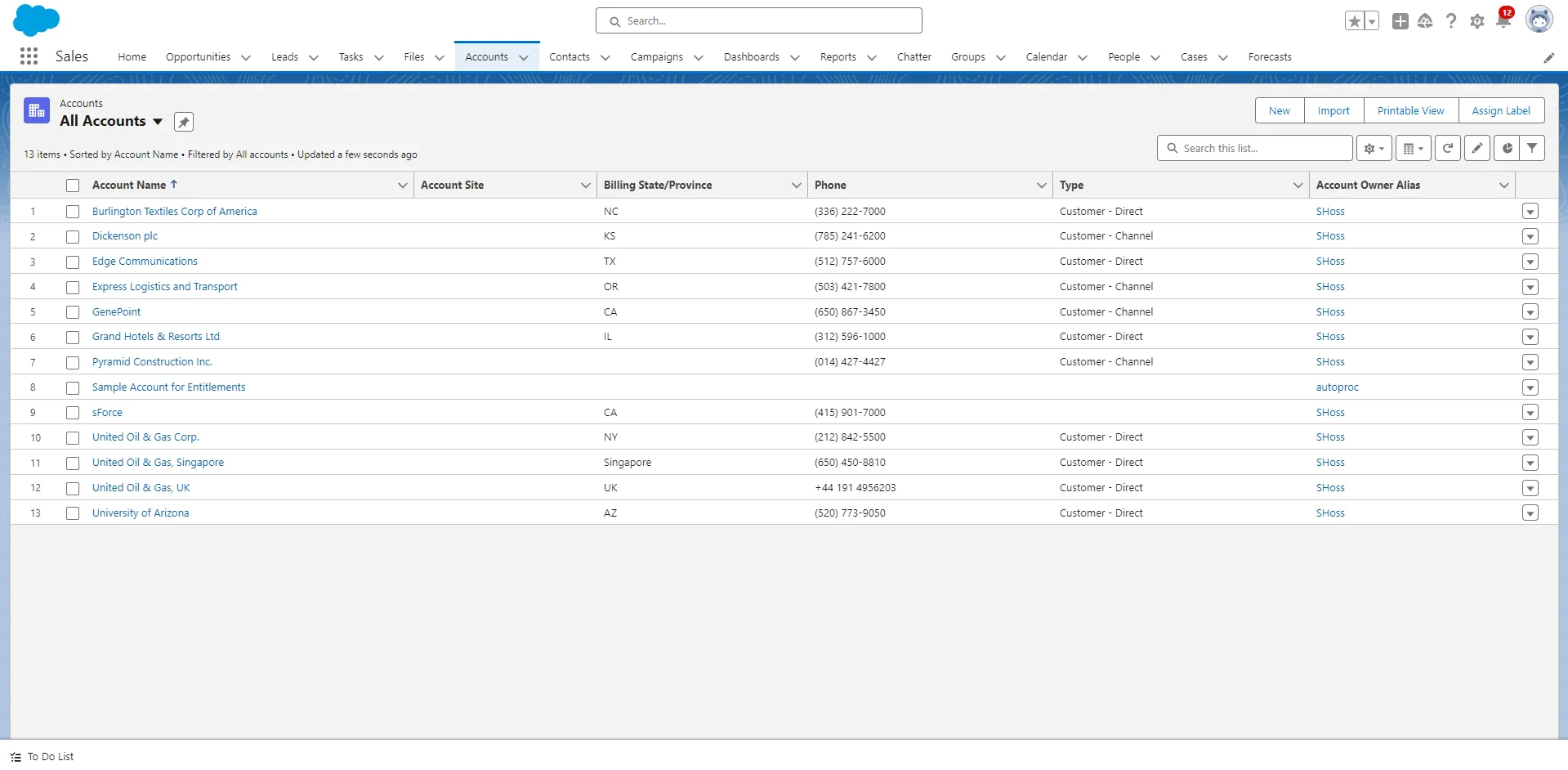Focus the Search this list field
1568x770 pixels.
click(x=1255, y=148)
